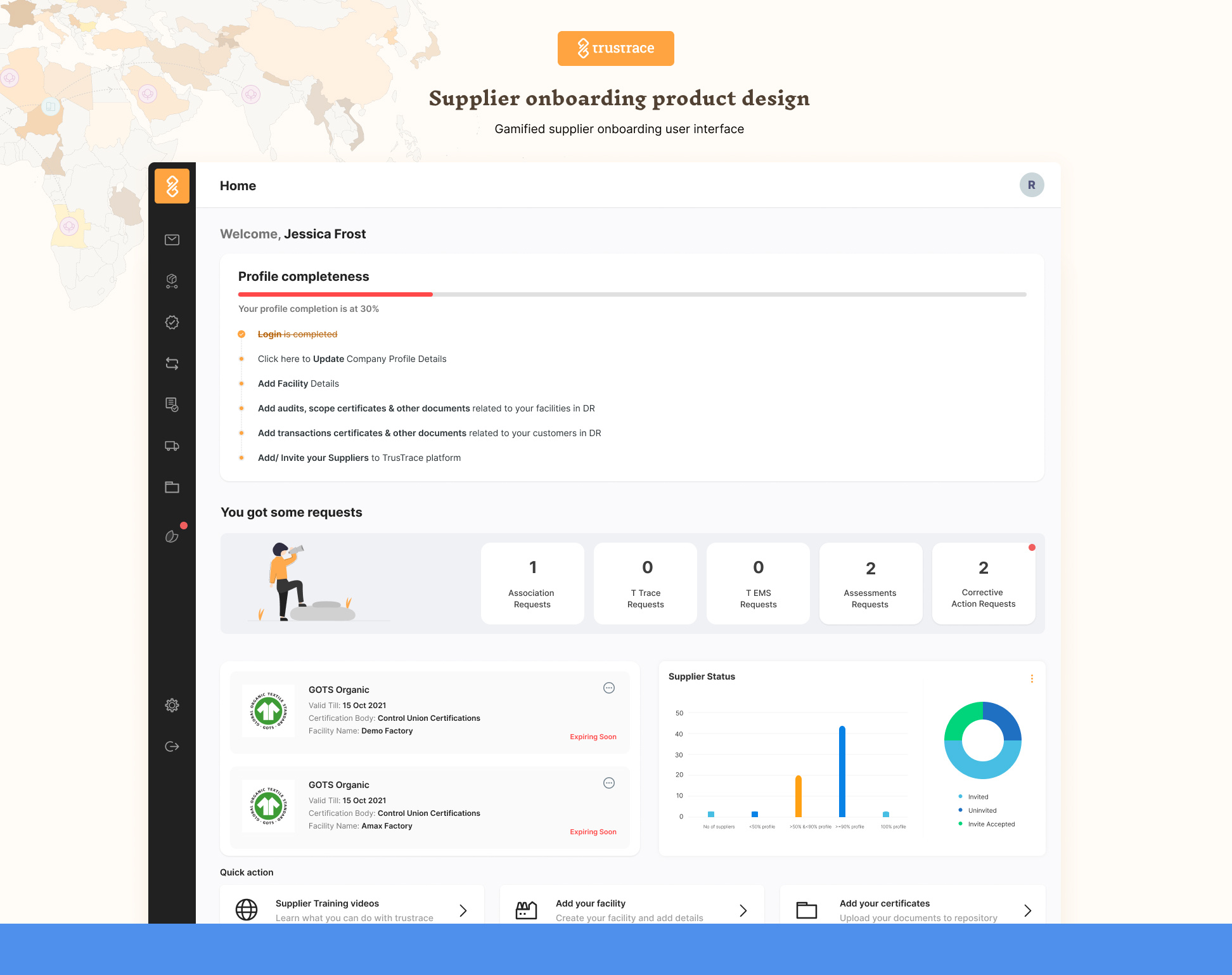The image size is (1232, 975).
Task: Select the shipments truck icon in sidebar
Action: click(x=172, y=446)
